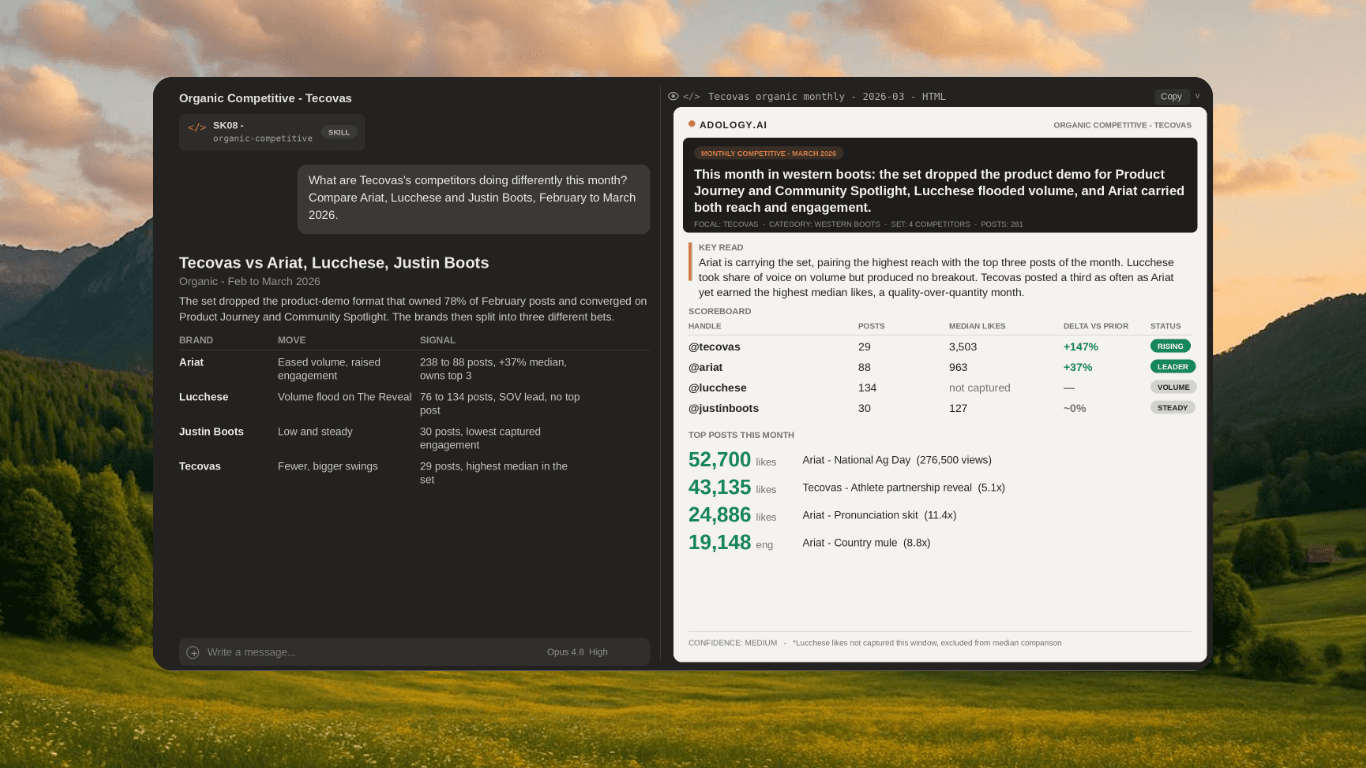Screen dimensions: 1366x768
Task: Select the artifact title Tecovas organic monthly - 2026-03 - HTML
Action: (x=826, y=97)
